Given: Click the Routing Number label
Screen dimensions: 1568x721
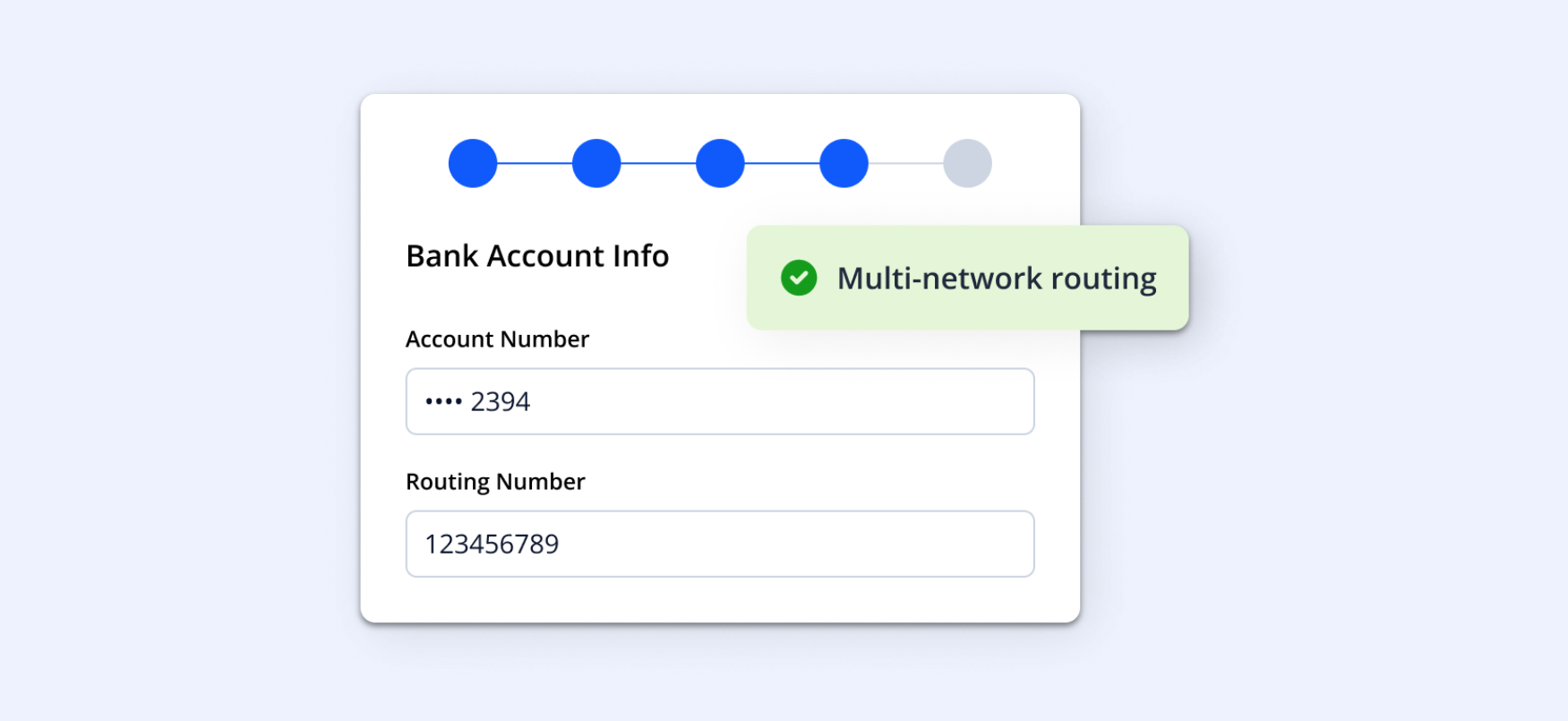Looking at the screenshot, I should (x=495, y=482).
